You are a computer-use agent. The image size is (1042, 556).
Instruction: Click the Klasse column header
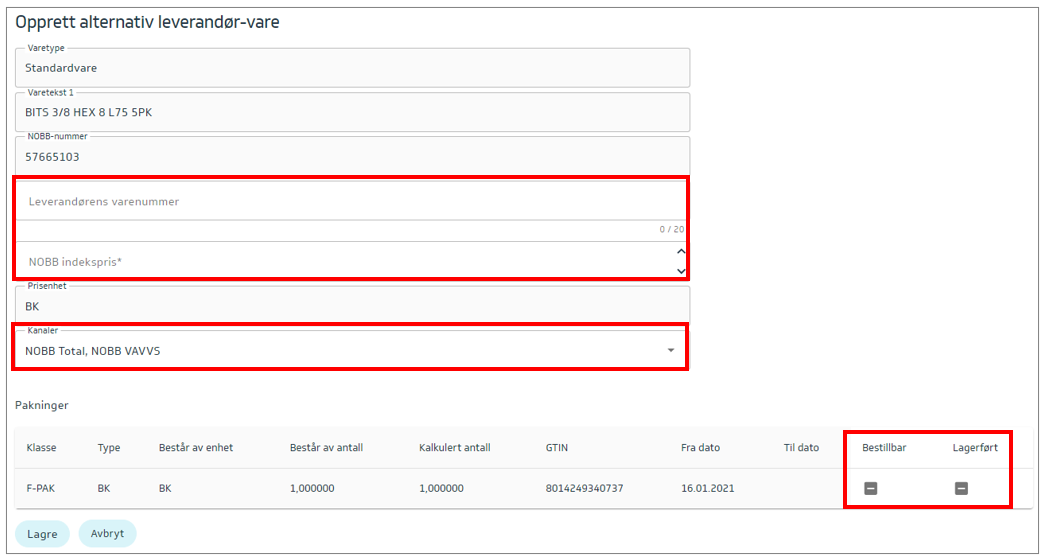(x=42, y=448)
